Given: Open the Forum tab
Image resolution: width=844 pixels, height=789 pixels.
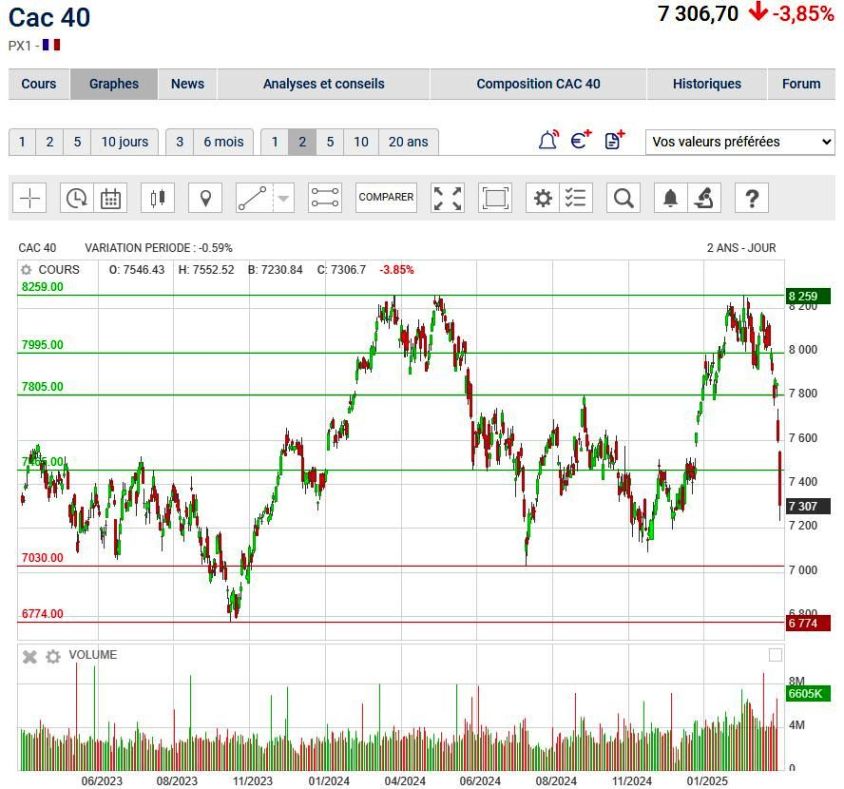Looking at the screenshot, I should coord(801,84).
